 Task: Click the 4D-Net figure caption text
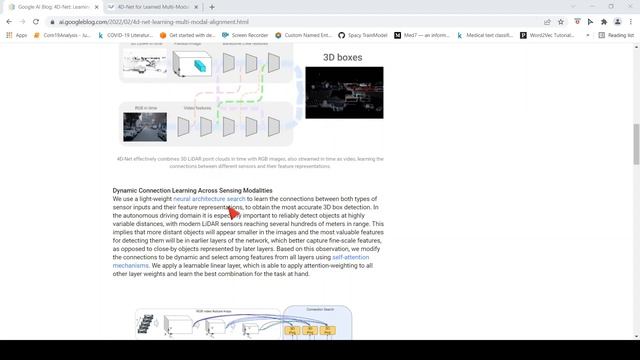tap(250, 162)
